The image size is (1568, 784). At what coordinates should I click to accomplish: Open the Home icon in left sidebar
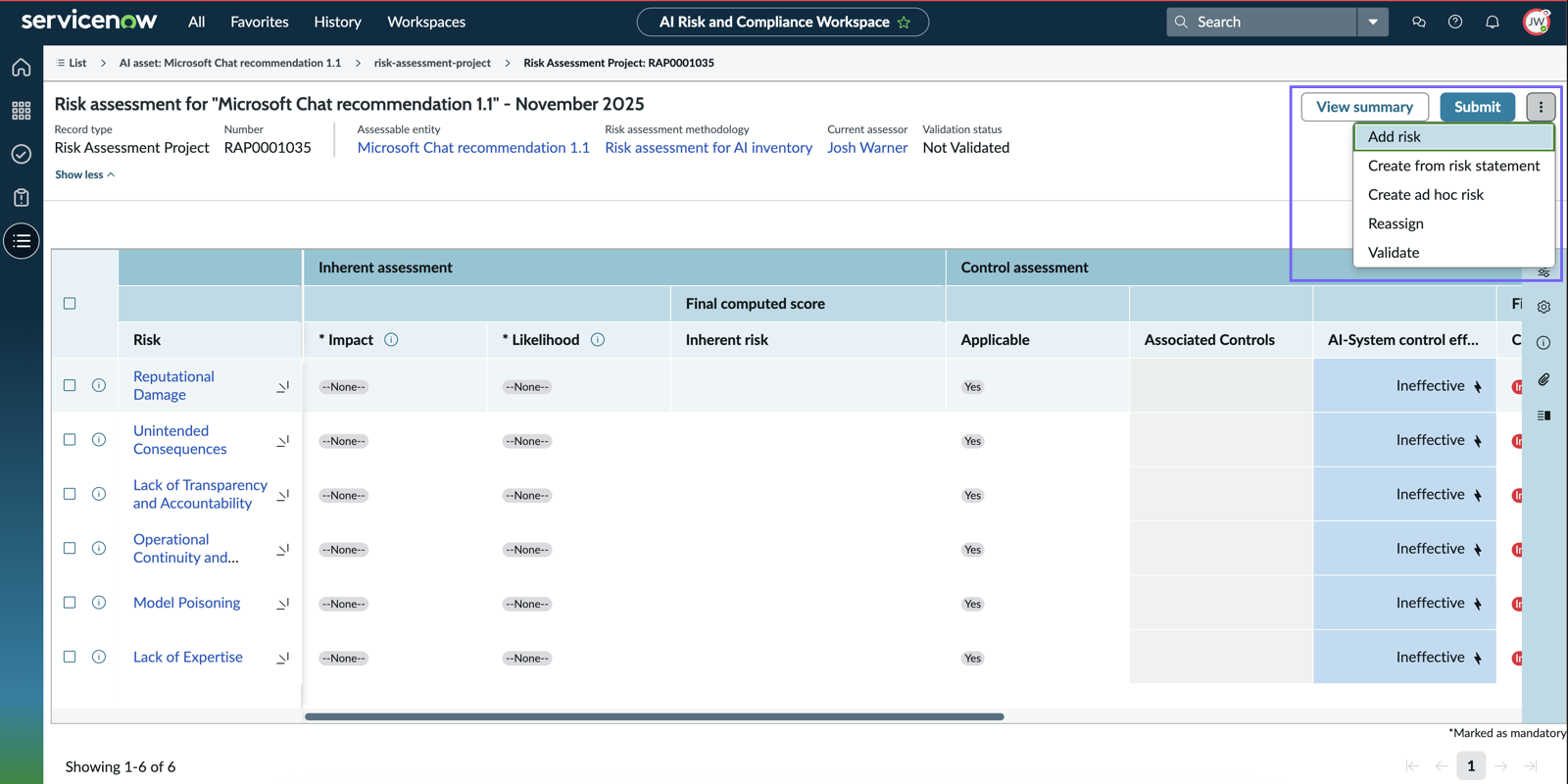tap(22, 68)
